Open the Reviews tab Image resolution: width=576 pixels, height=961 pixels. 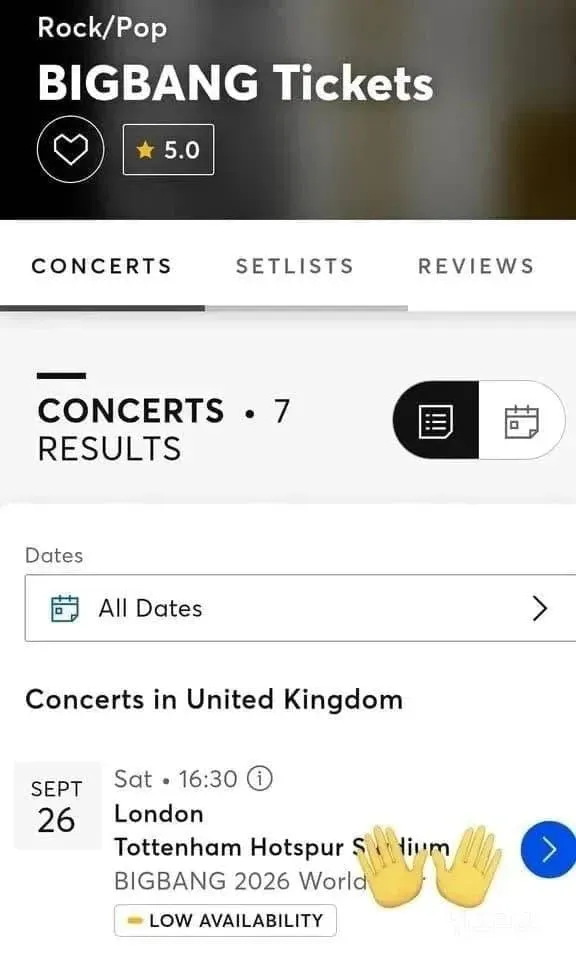pos(476,266)
